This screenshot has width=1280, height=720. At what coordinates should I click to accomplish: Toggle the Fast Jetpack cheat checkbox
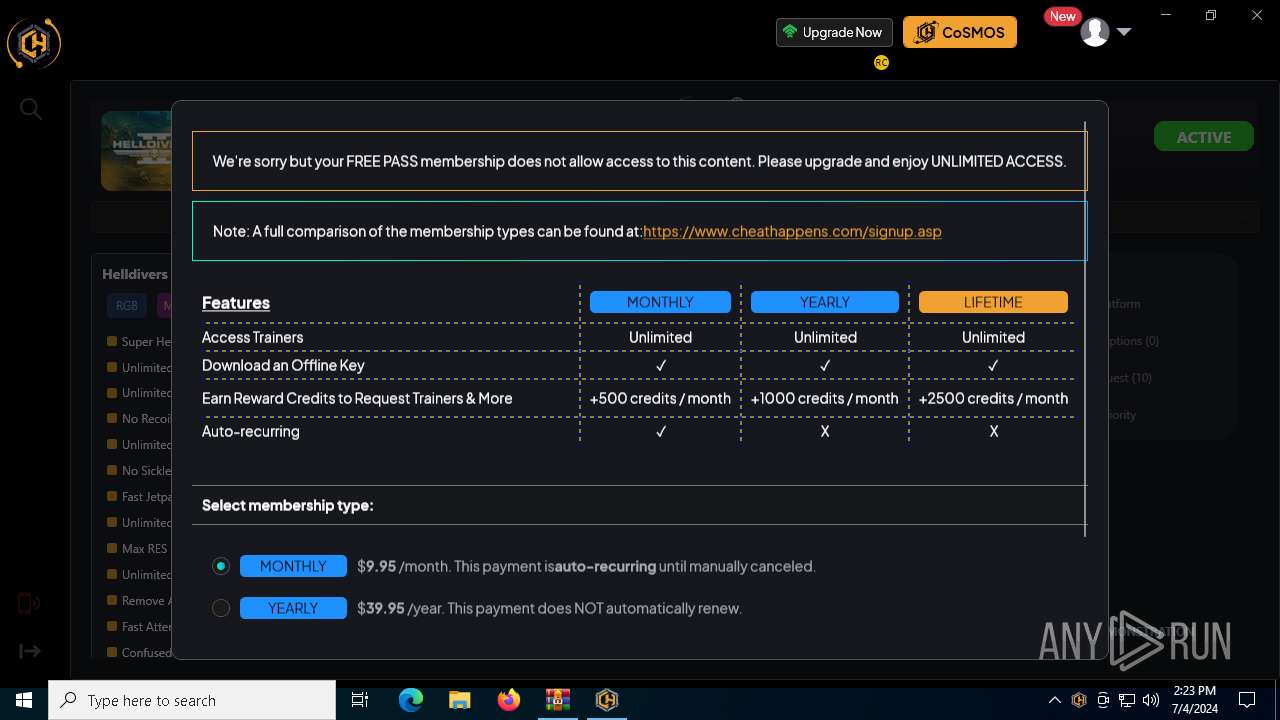point(112,496)
